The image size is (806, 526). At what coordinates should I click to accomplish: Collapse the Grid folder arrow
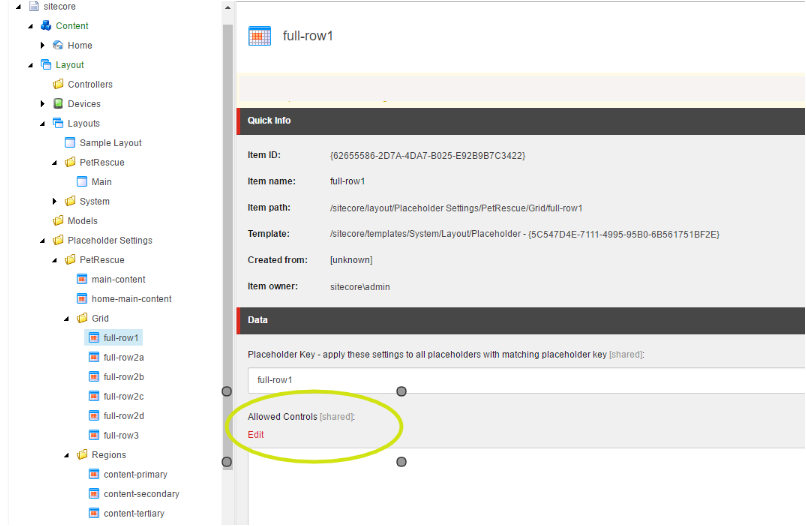point(66,319)
